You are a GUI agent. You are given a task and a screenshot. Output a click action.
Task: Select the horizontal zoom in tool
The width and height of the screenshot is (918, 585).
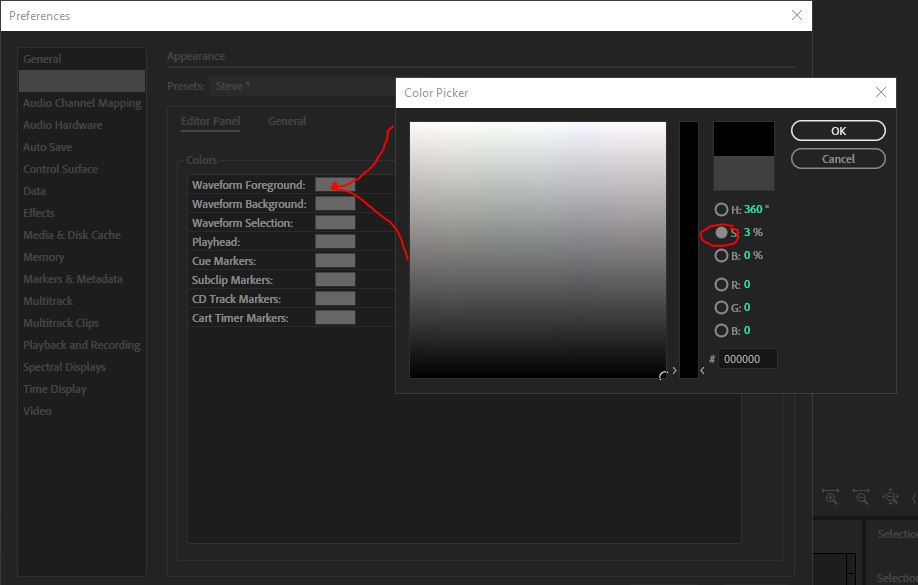[x=830, y=497]
